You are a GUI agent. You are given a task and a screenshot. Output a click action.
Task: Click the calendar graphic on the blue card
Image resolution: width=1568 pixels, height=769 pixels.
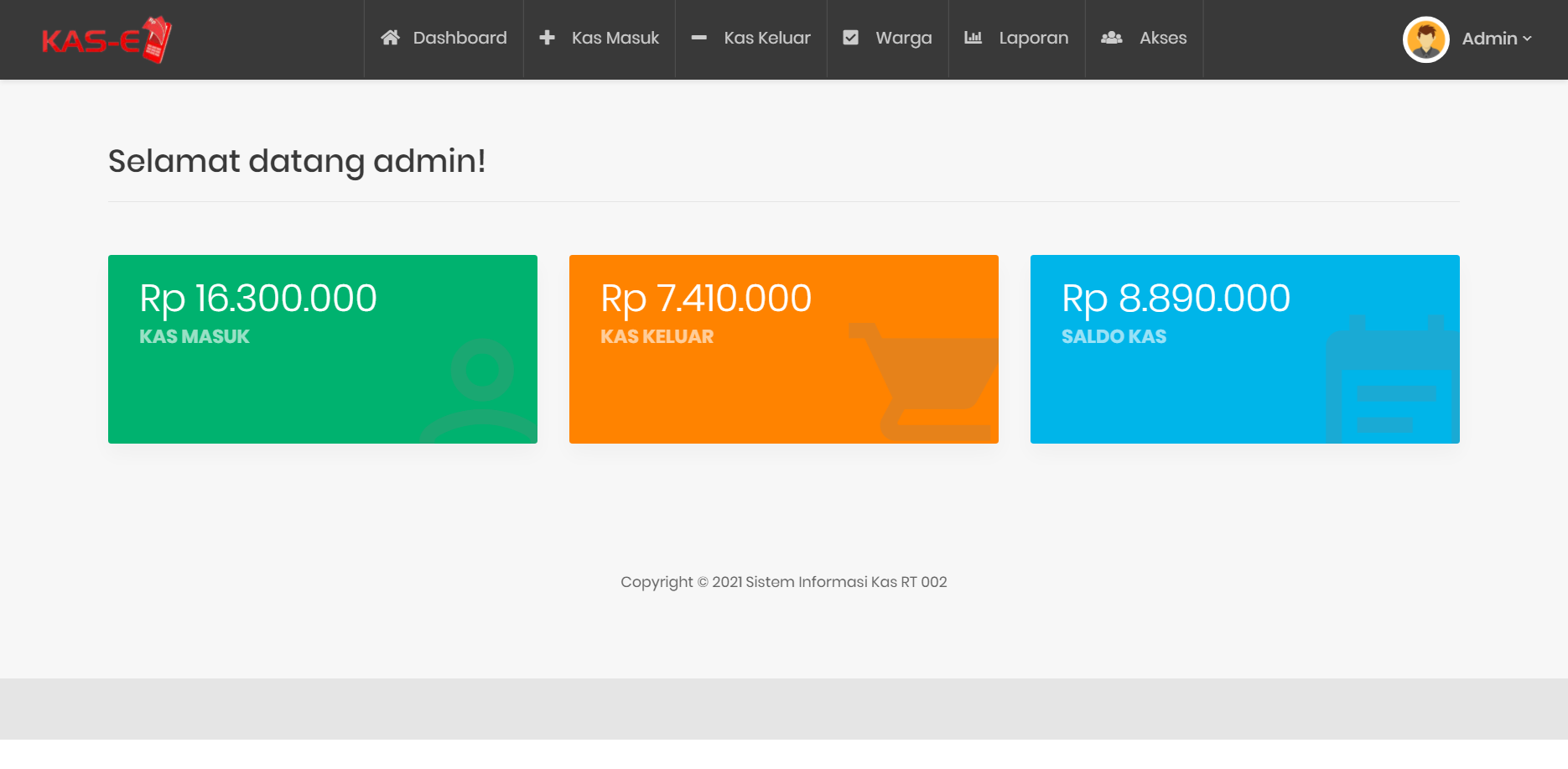pyautogui.click(x=1392, y=377)
